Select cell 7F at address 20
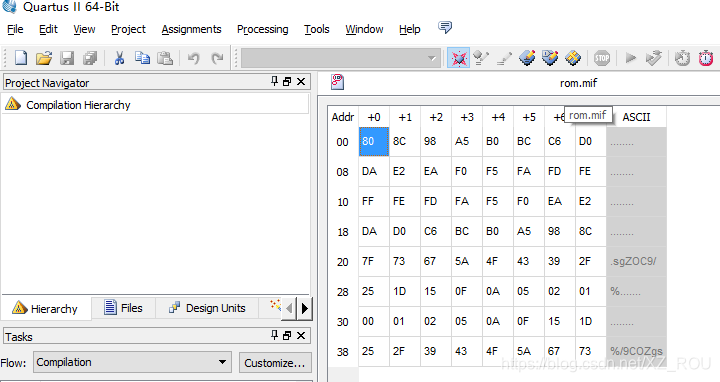This screenshot has height=382, width=720. [374, 261]
